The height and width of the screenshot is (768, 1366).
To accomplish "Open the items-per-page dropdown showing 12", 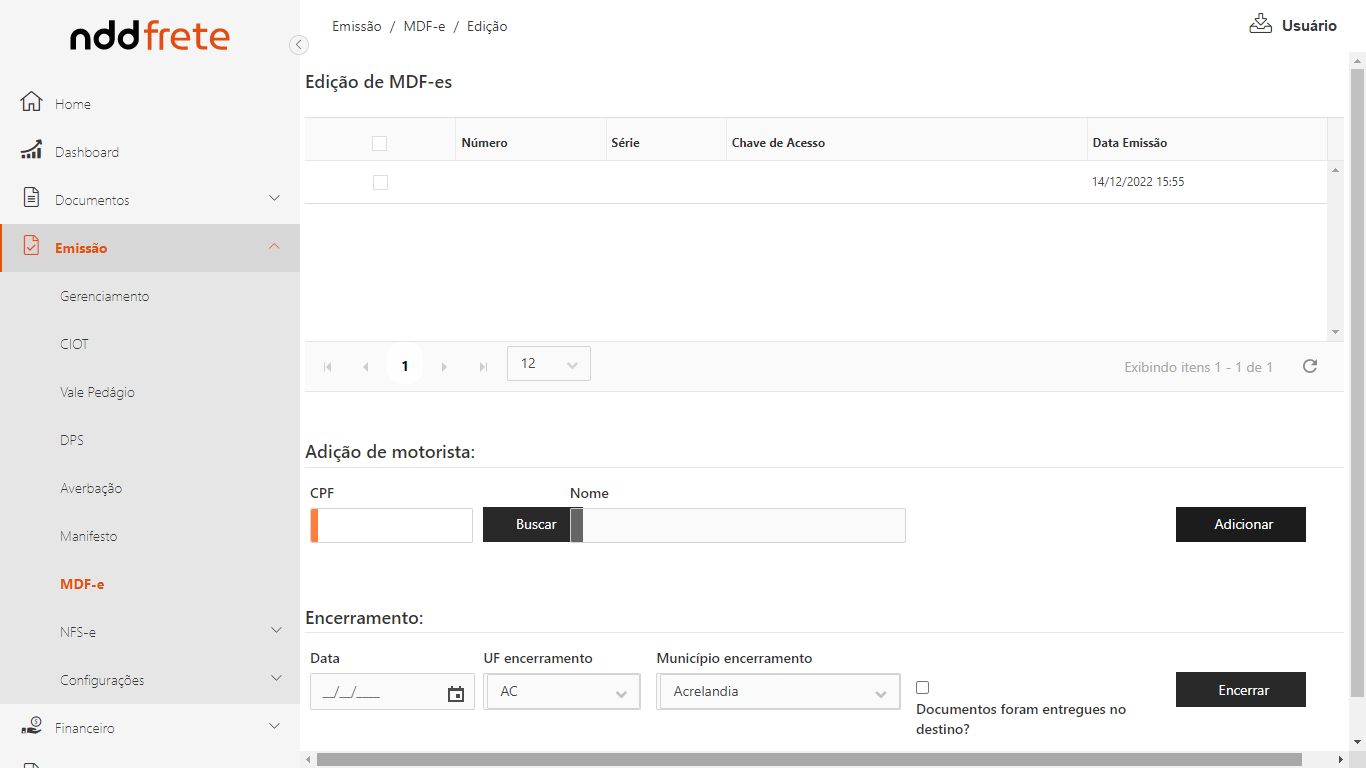I will click(548, 364).
